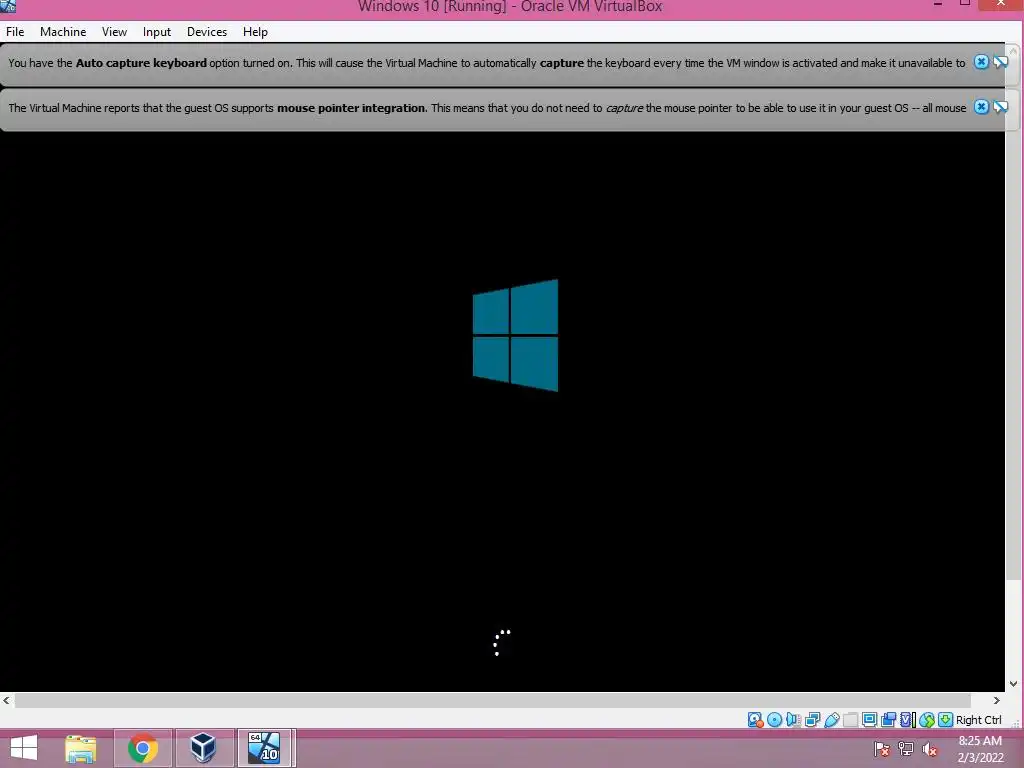Click the display monitor status icon
The width and height of the screenshot is (1024, 768).
coord(869,720)
